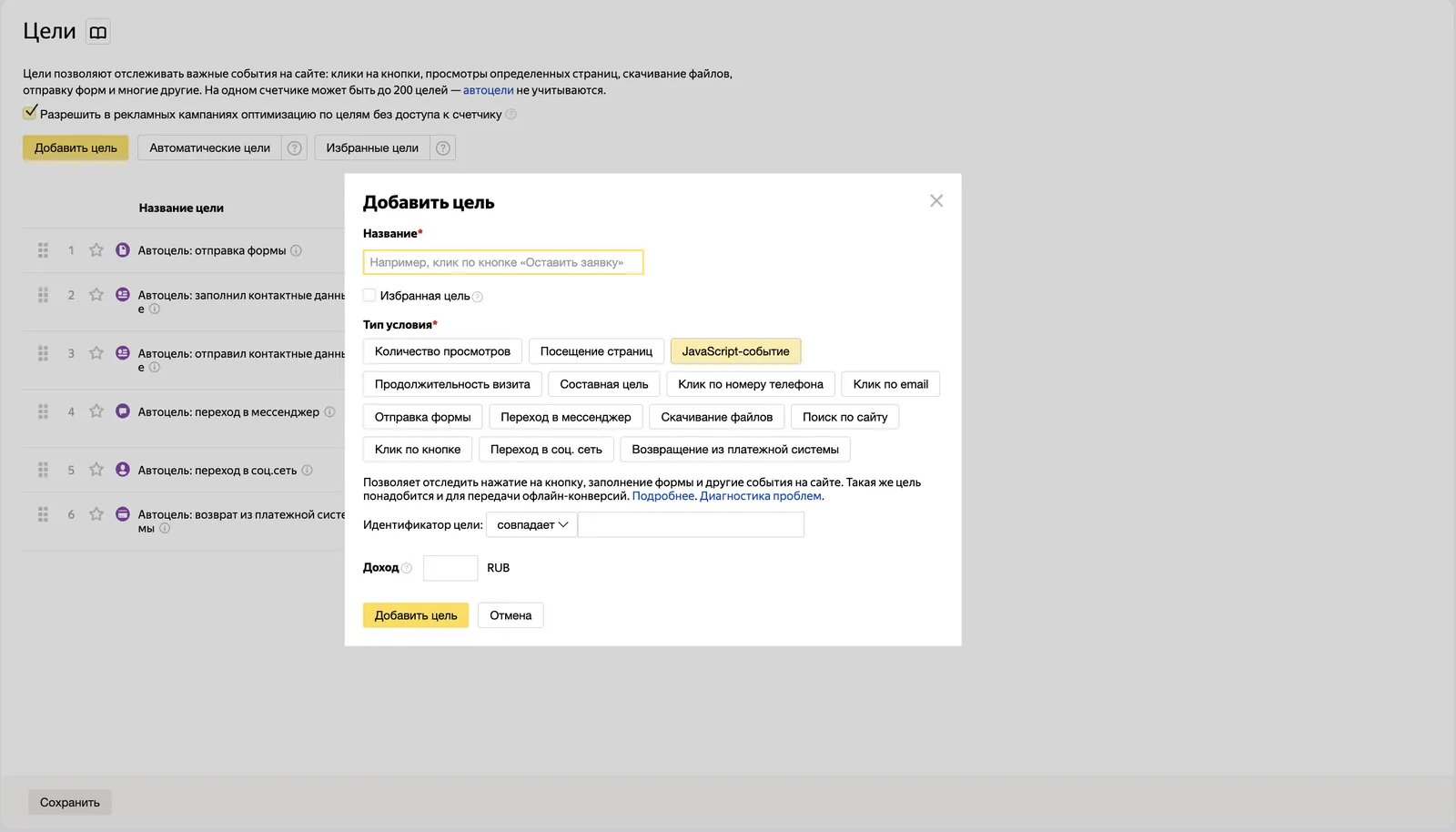Click the payment icon of Автоцель: возврат из платежной системы
Screen dimensions: 1456x832
(123, 513)
